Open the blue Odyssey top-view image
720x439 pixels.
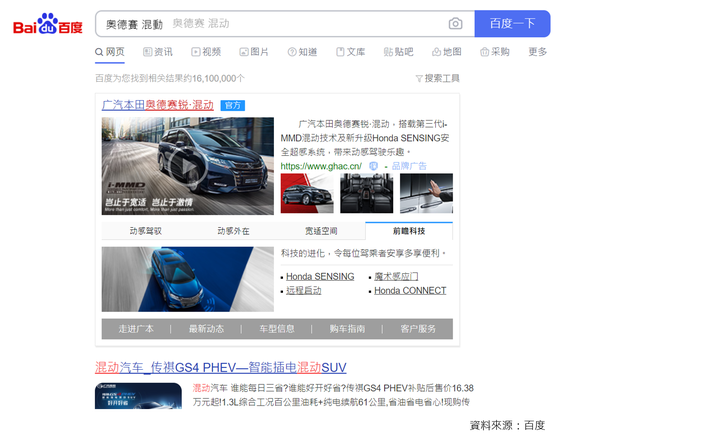[x=187, y=279]
